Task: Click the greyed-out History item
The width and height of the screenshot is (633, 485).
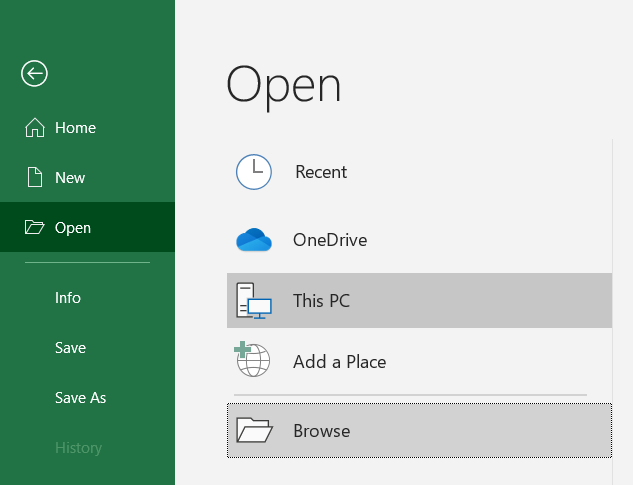Action: pyautogui.click(x=78, y=448)
